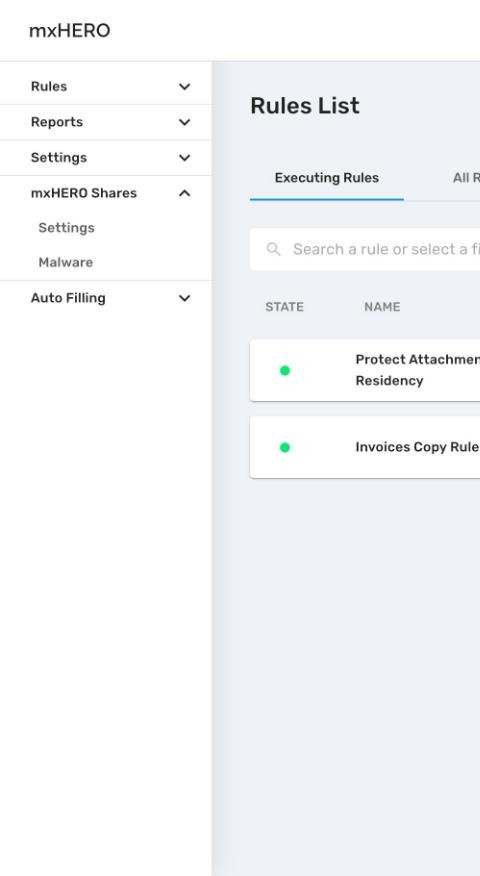Expand the Reports section chevron
Viewport: 480px width, 876px height.
pyautogui.click(x=184, y=122)
